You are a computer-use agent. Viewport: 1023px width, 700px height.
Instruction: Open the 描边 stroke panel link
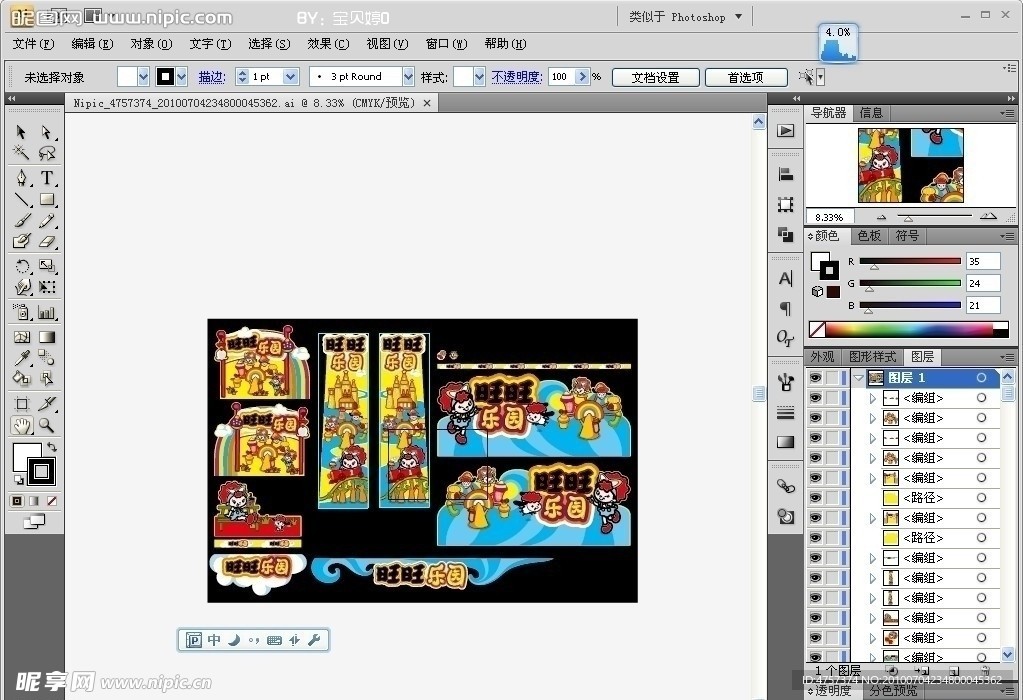[x=211, y=77]
